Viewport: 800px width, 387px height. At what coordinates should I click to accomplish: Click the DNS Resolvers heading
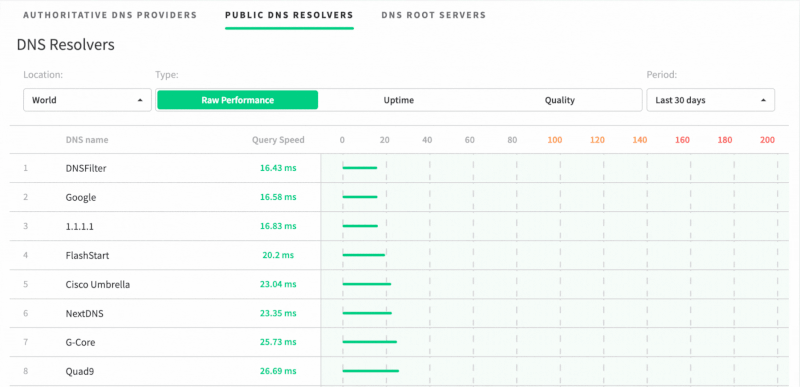click(66, 45)
